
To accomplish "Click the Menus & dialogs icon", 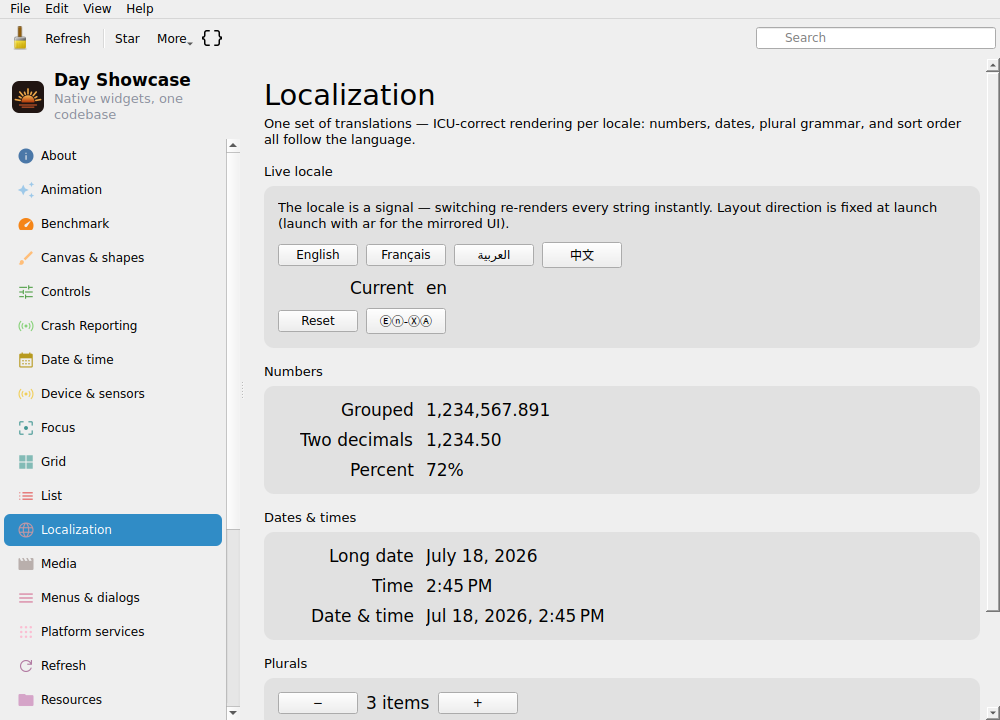I will click(x=26, y=598).
